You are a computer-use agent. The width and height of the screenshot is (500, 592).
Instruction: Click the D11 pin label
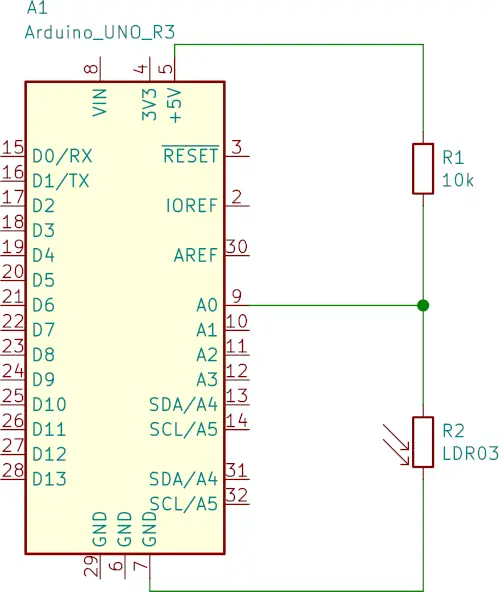click(x=49, y=429)
